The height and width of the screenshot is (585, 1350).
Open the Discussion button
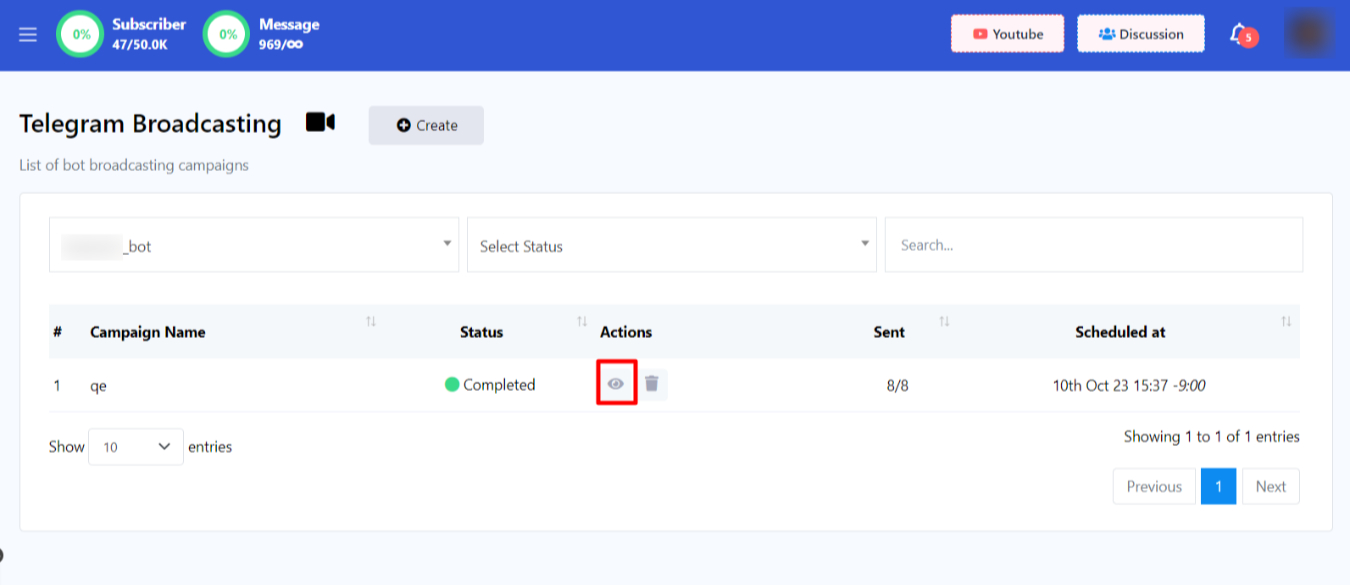click(1140, 34)
